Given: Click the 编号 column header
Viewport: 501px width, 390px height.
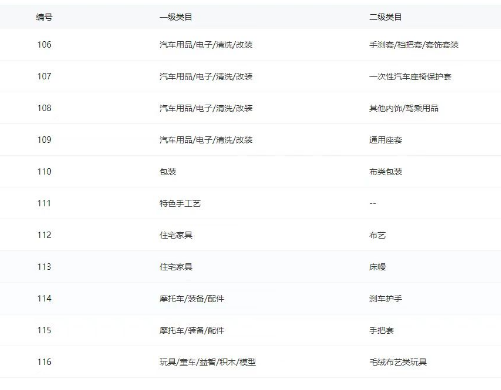Looking at the screenshot, I should pos(44,17).
